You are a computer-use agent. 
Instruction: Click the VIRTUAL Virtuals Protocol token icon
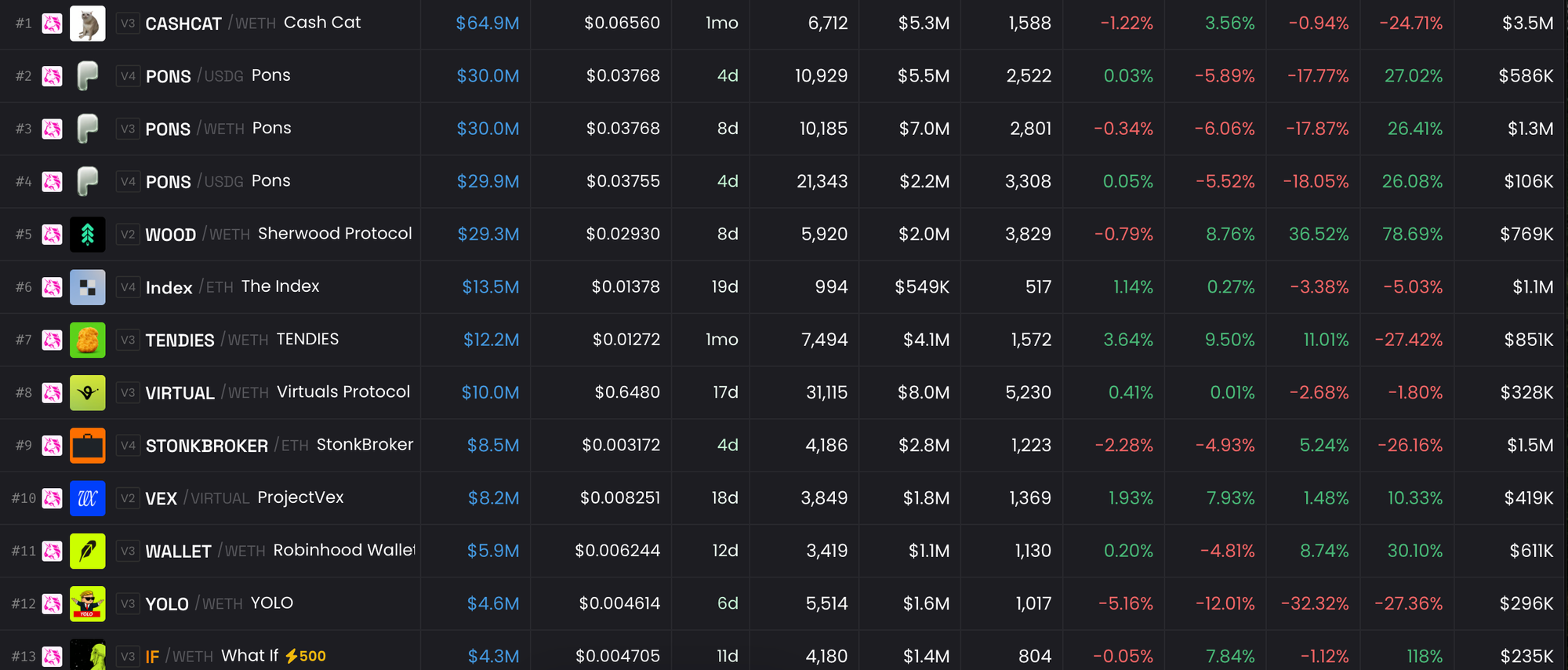point(88,392)
